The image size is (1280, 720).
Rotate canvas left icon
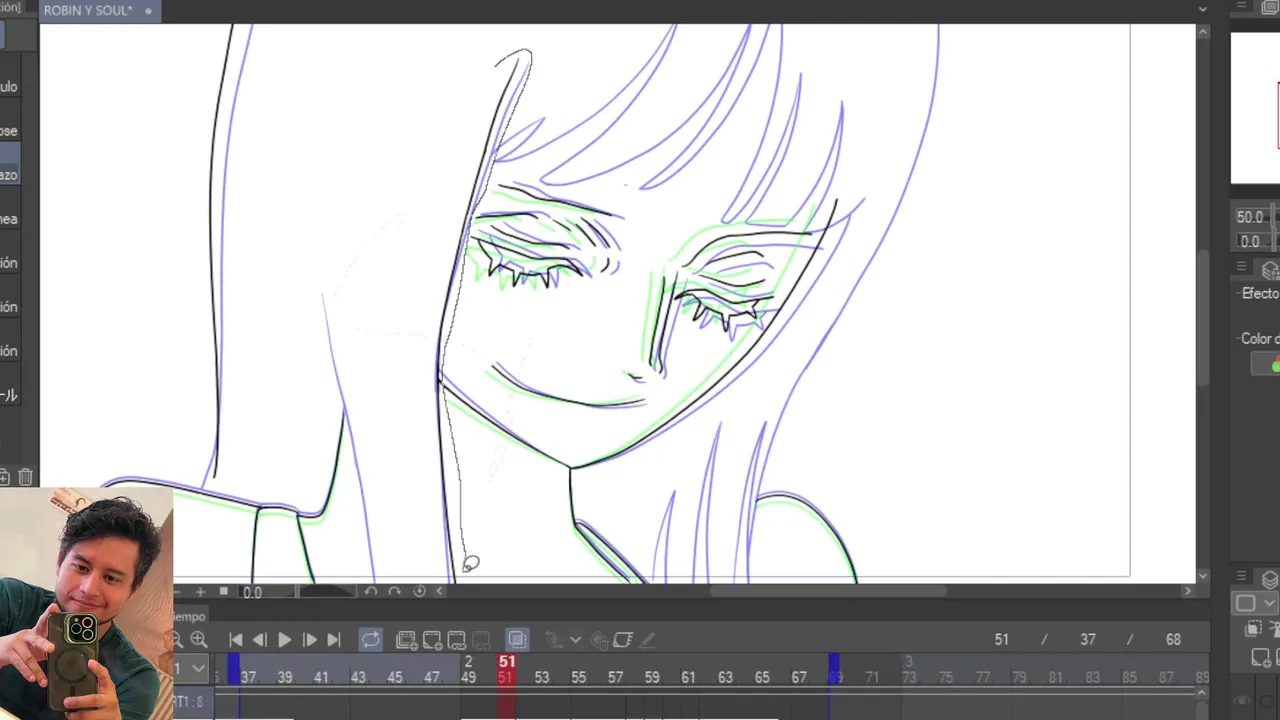point(370,592)
